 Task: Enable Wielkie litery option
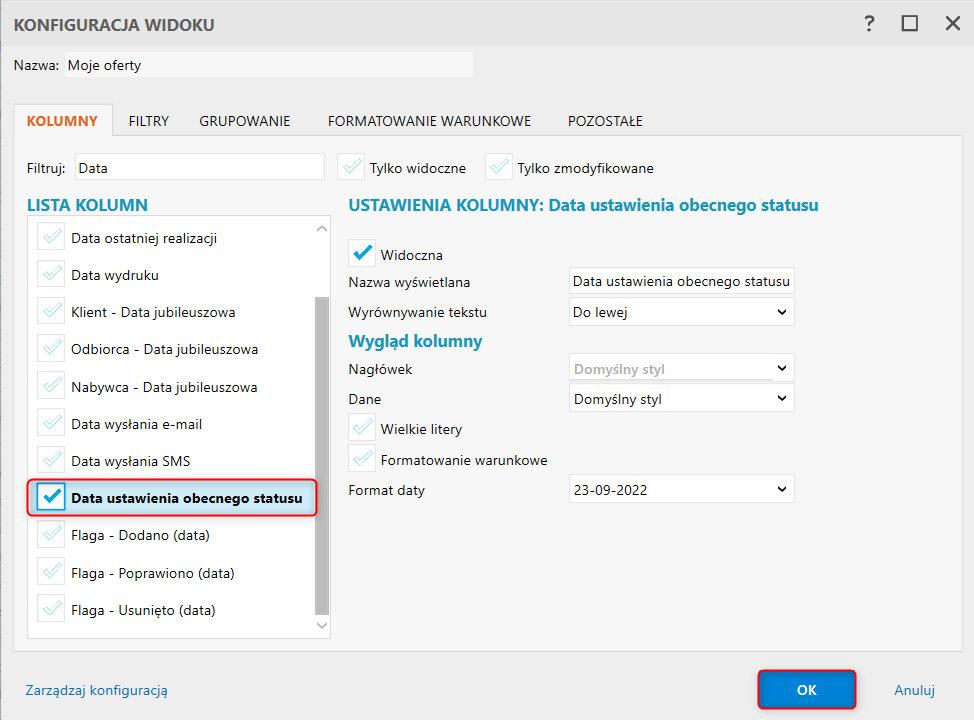pyautogui.click(x=362, y=428)
